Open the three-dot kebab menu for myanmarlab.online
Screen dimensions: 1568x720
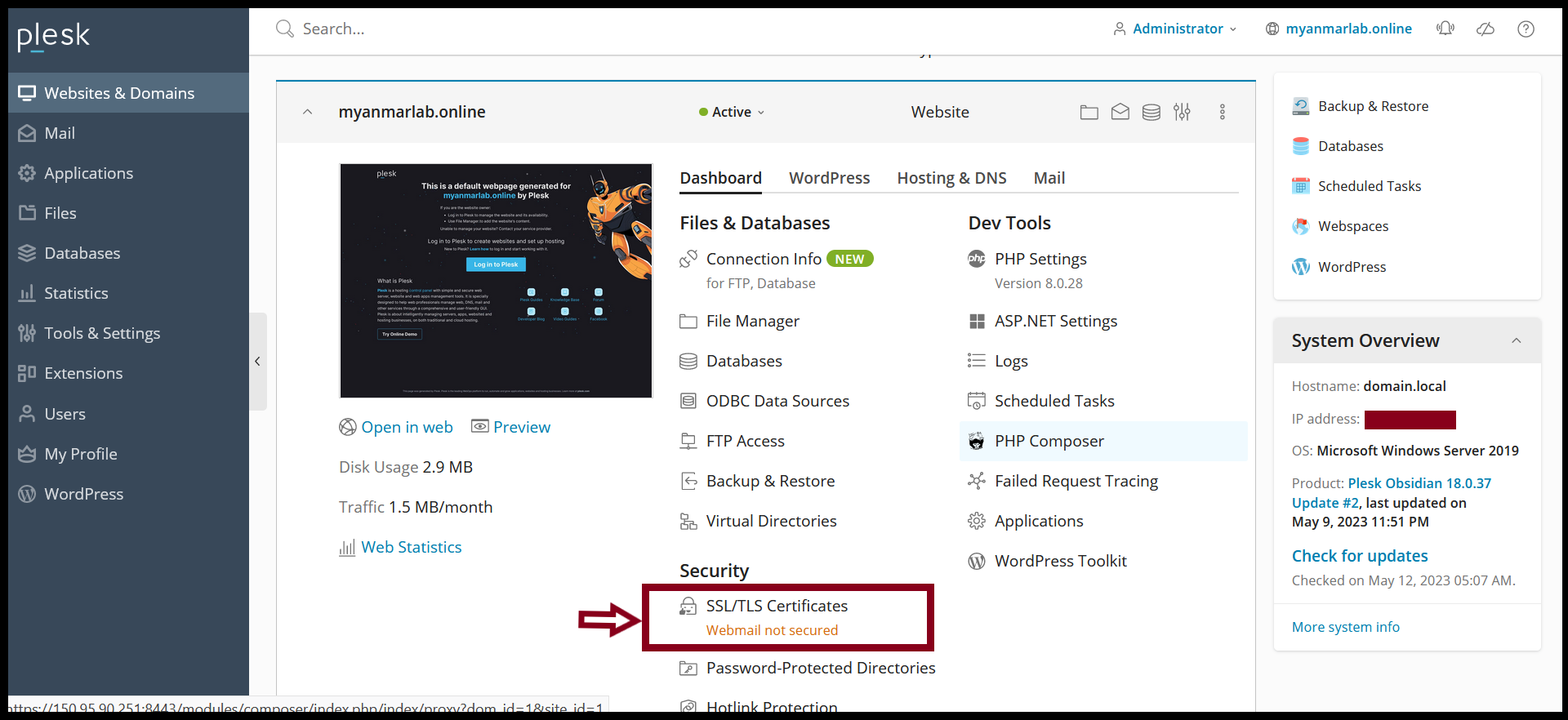[x=1223, y=113]
